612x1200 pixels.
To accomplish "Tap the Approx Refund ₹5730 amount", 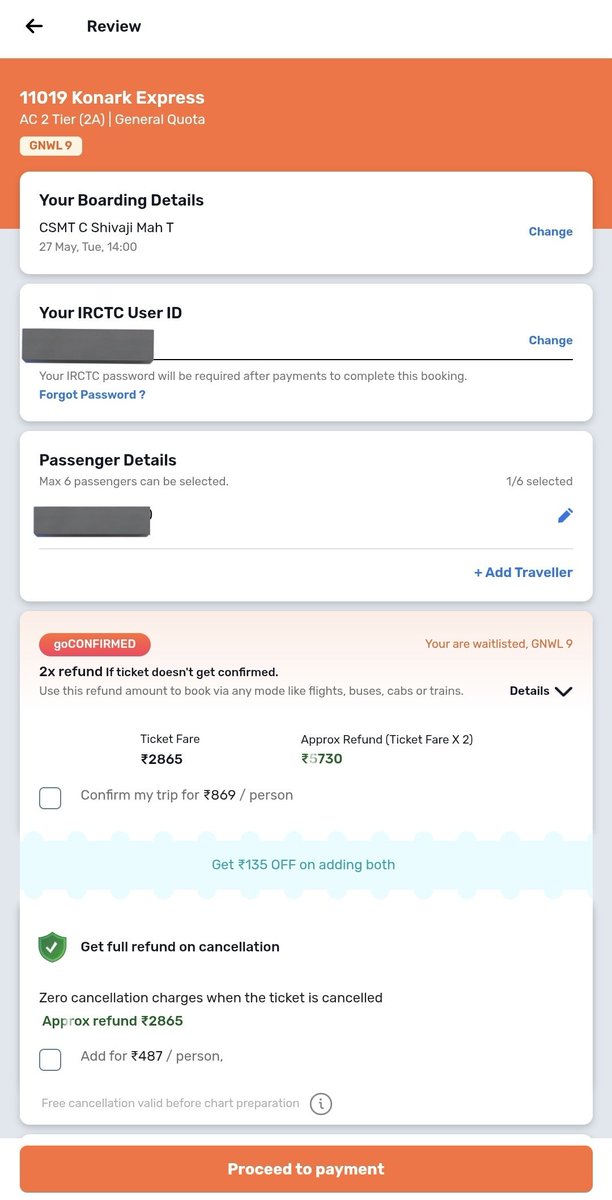I will point(322,759).
